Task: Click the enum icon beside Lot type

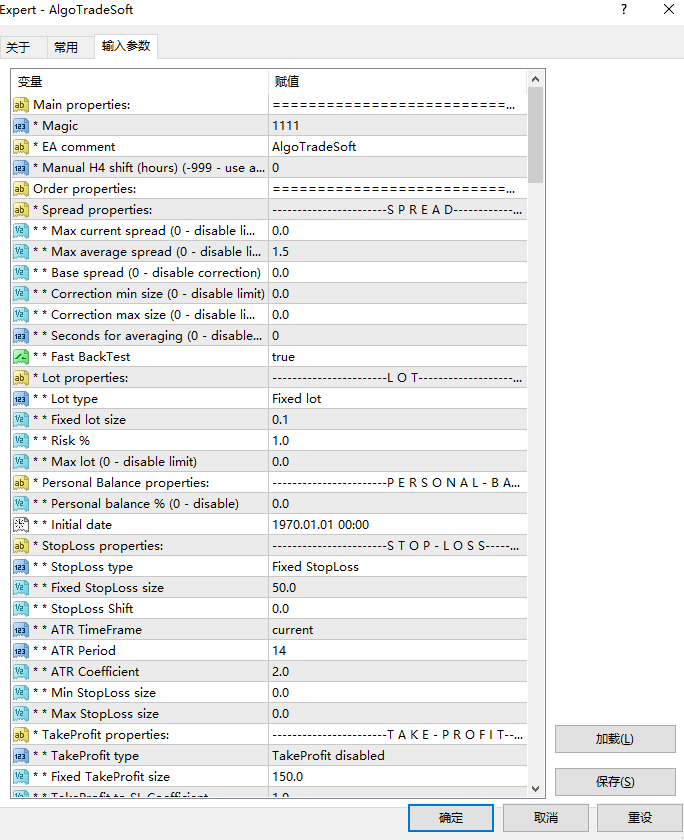Action: tap(20, 399)
